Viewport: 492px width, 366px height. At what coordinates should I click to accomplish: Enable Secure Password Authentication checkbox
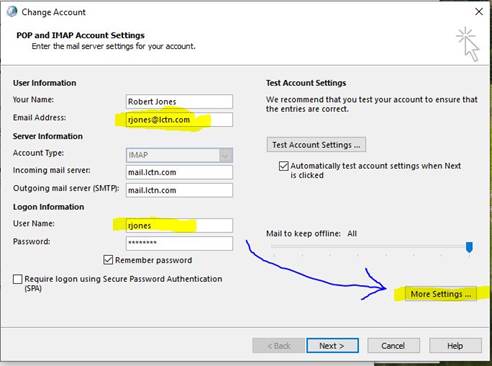pyautogui.click(x=18, y=279)
